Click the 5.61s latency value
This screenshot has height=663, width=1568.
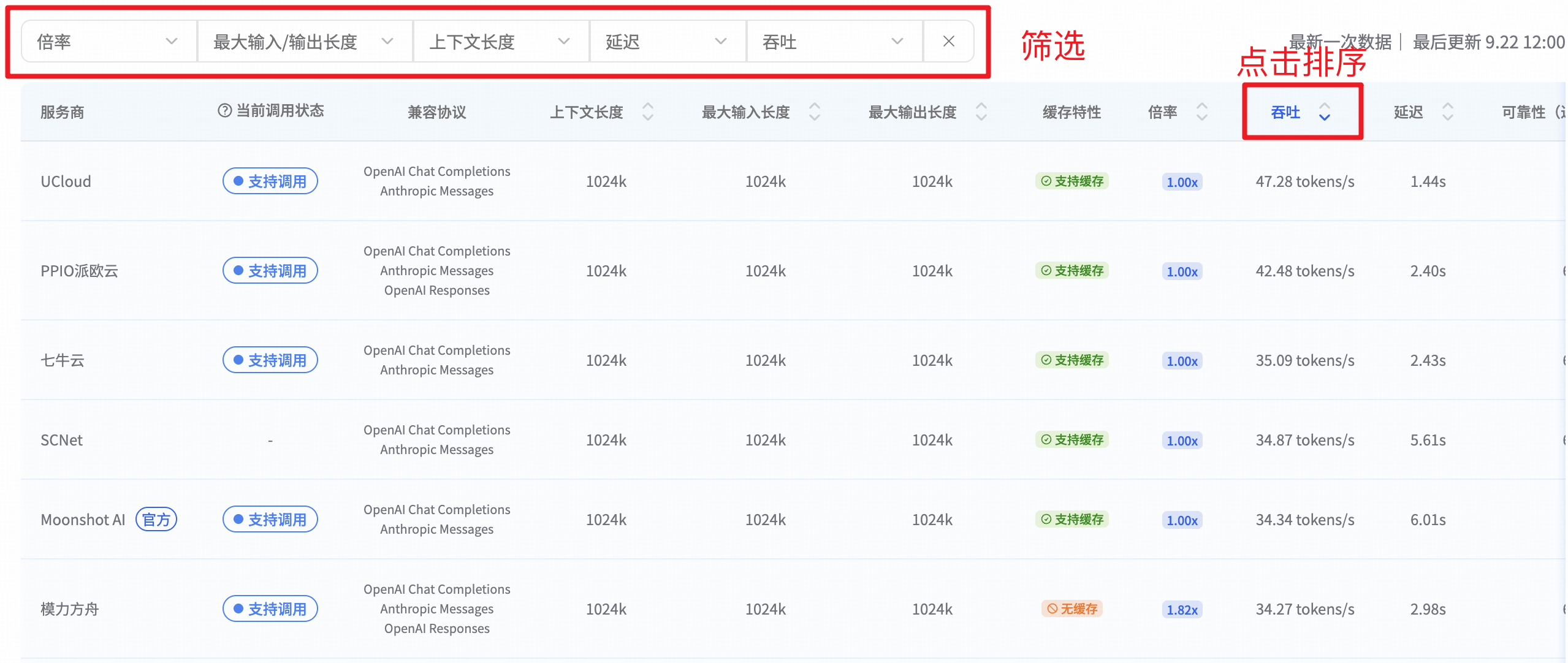pos(1428,440)
